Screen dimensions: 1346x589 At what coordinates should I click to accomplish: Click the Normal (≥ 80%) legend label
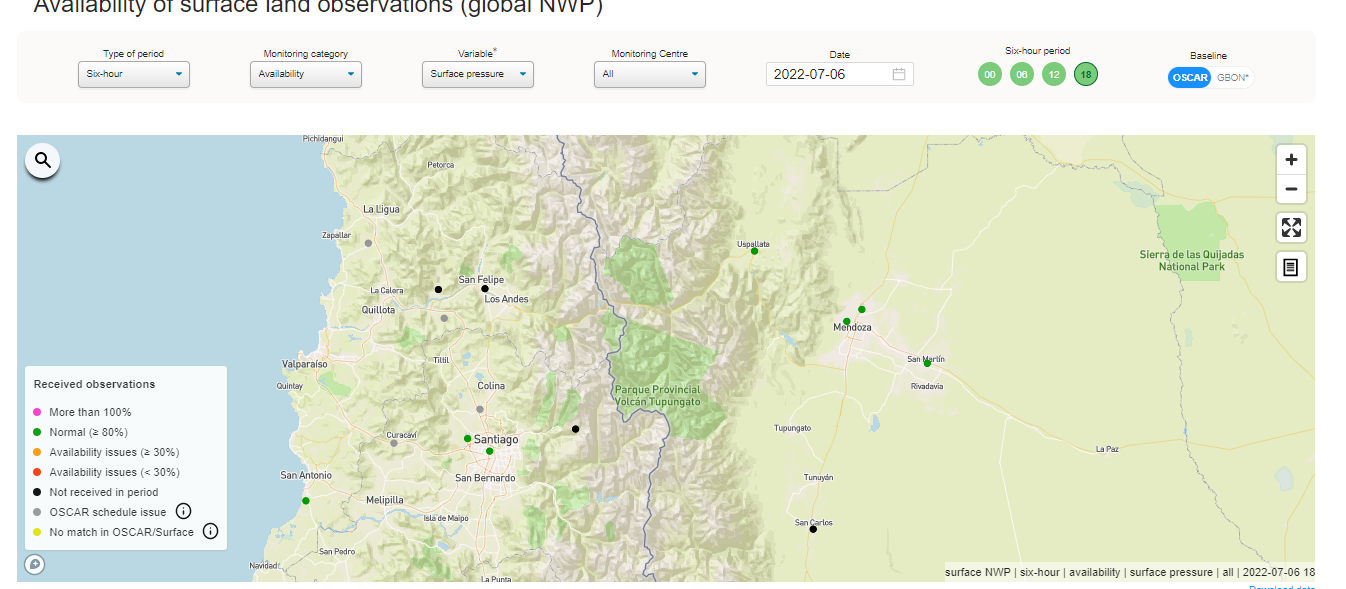(90, 432)
